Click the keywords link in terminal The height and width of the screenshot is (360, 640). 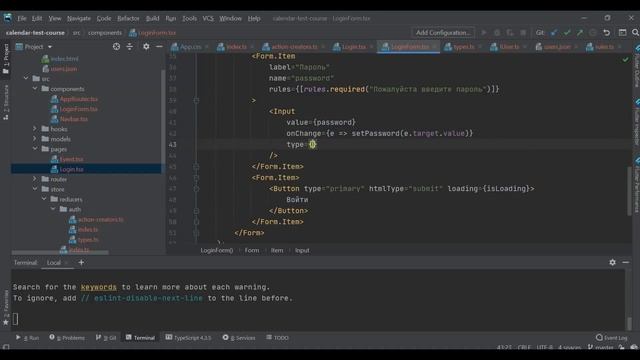98,287
